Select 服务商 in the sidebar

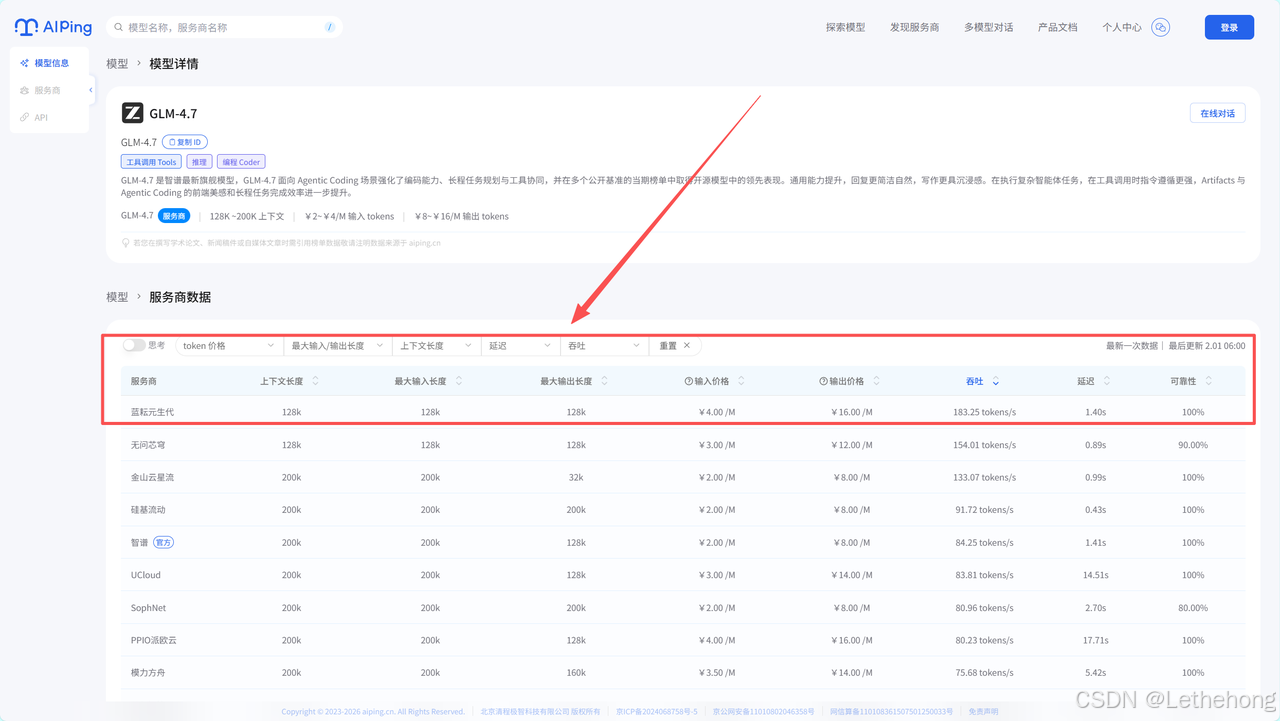pos(47,90)
